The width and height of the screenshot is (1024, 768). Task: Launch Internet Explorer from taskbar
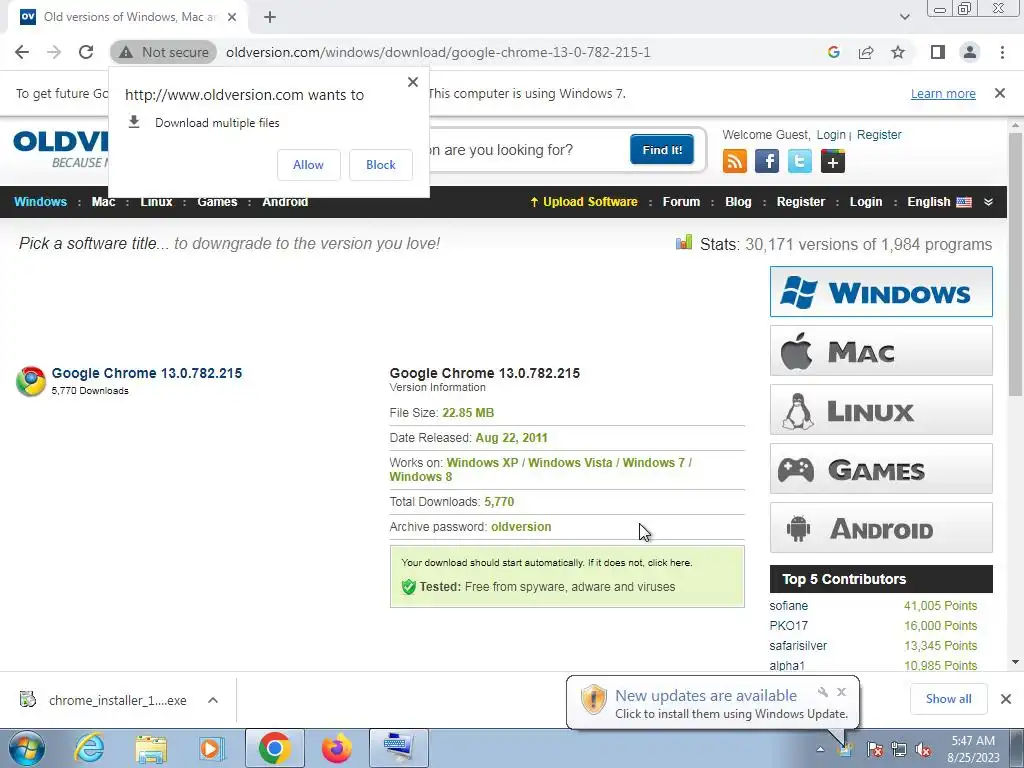tap(89, 748)
